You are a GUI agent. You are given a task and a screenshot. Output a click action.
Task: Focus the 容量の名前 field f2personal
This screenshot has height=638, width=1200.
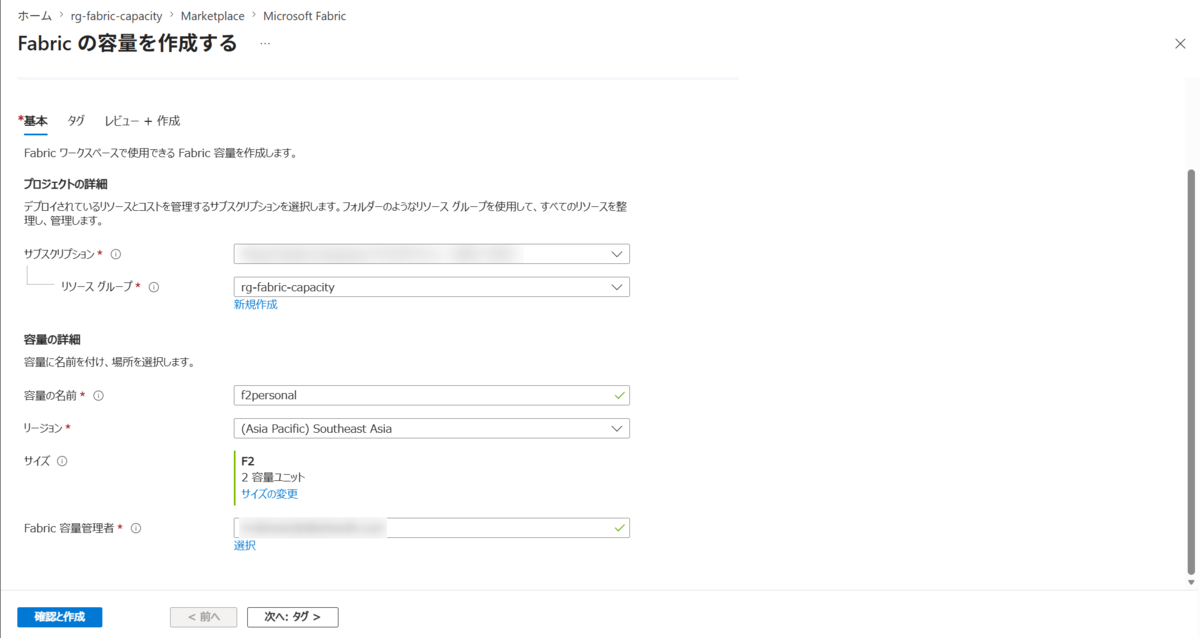[432, 395]
